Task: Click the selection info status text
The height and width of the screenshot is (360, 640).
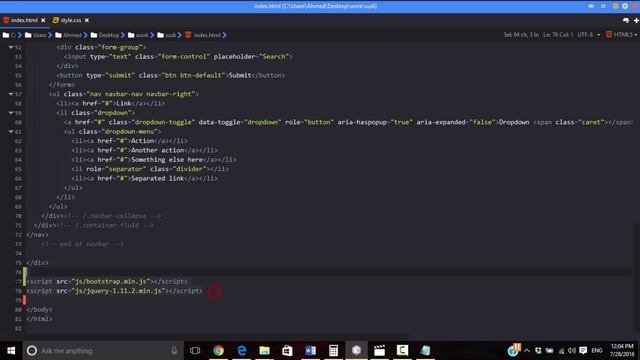Action: pyautogui.click(x=521, y=35)
